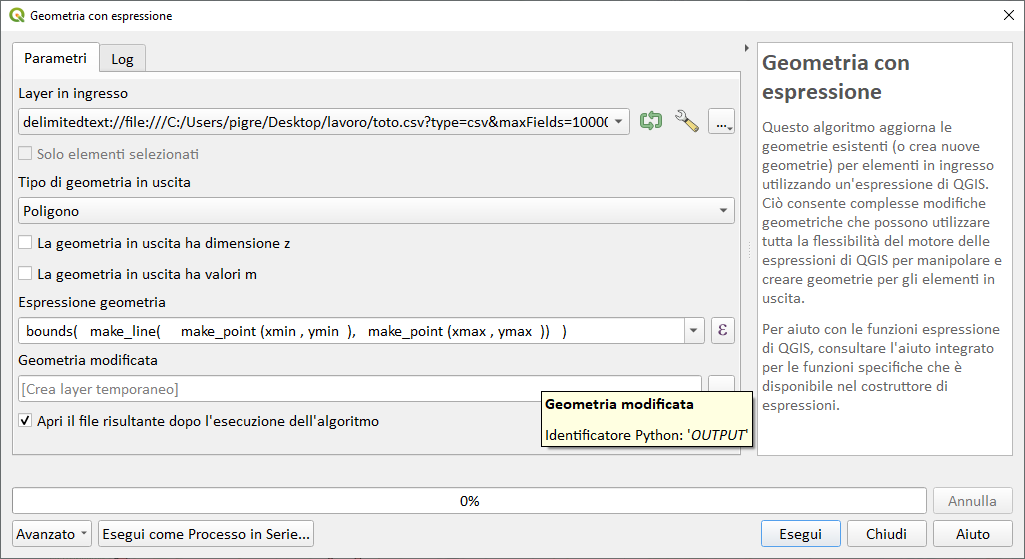Image resolution: width=1025 pixels, height=559 pixels.
Task: Click the 0% progress bar
Action: (469, 501)
